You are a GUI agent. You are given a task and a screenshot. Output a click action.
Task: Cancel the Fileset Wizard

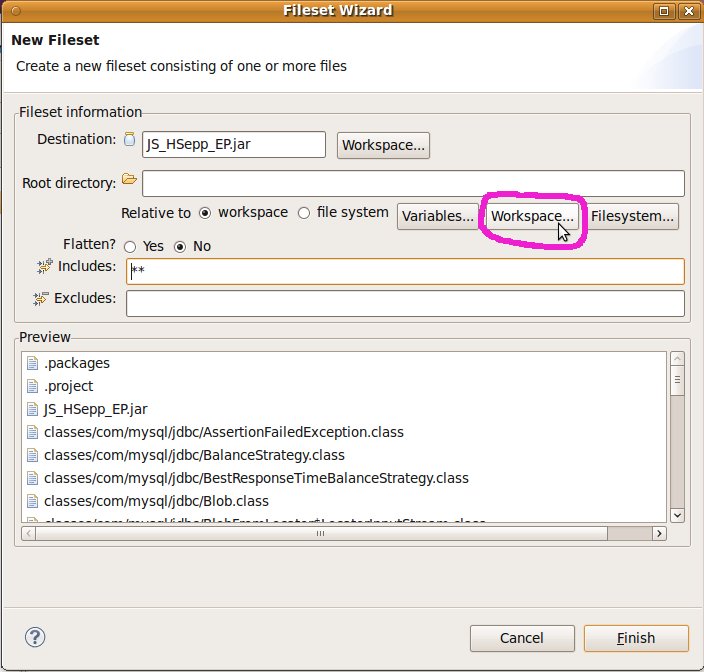coord(521,638)
